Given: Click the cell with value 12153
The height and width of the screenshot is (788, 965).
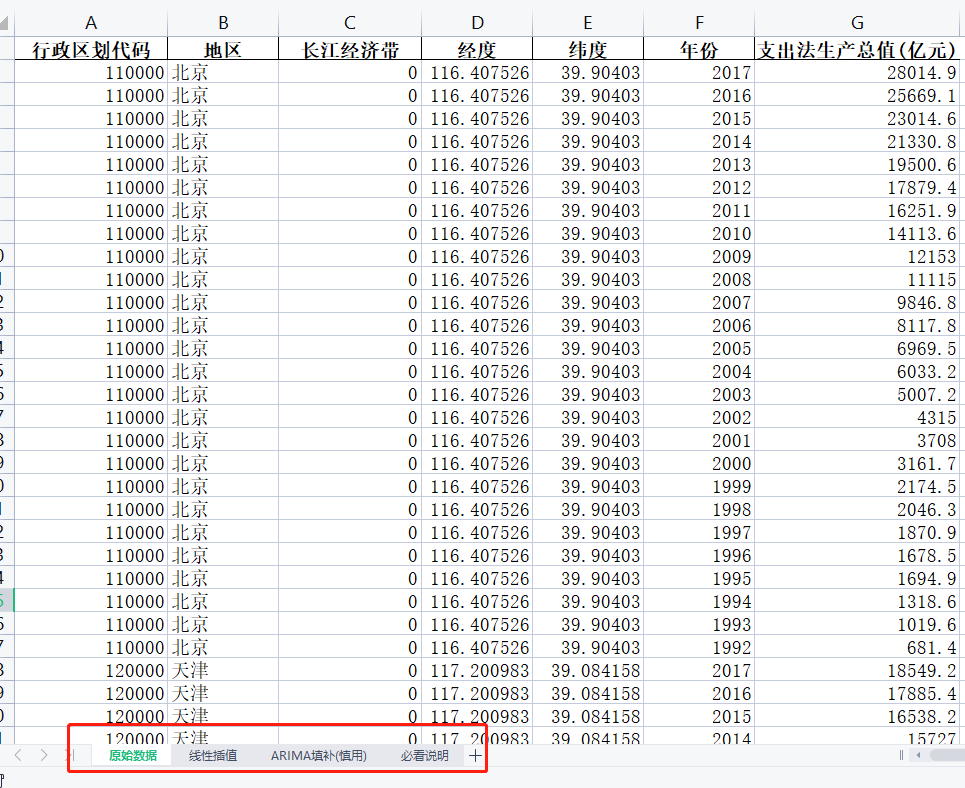Looking at the screenshot, I should tap(857, 256).
